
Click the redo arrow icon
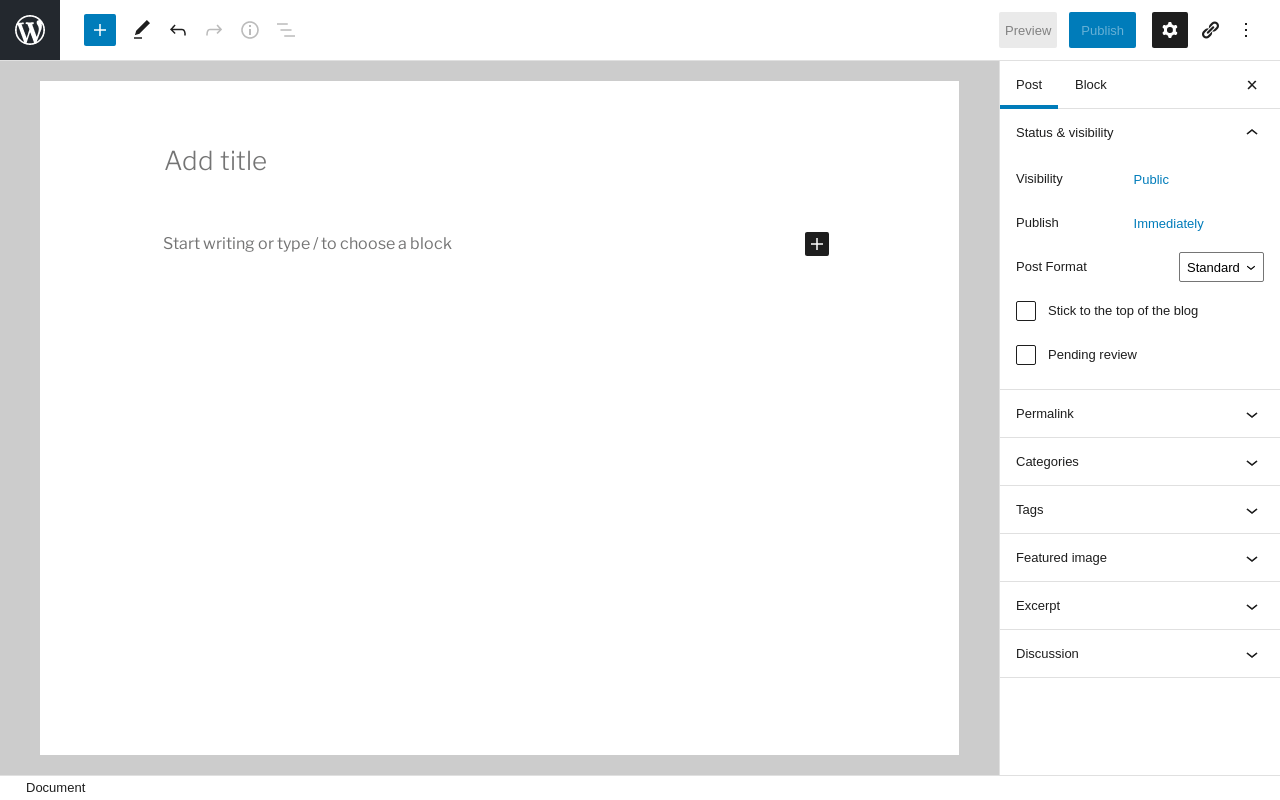coord(214,30)
